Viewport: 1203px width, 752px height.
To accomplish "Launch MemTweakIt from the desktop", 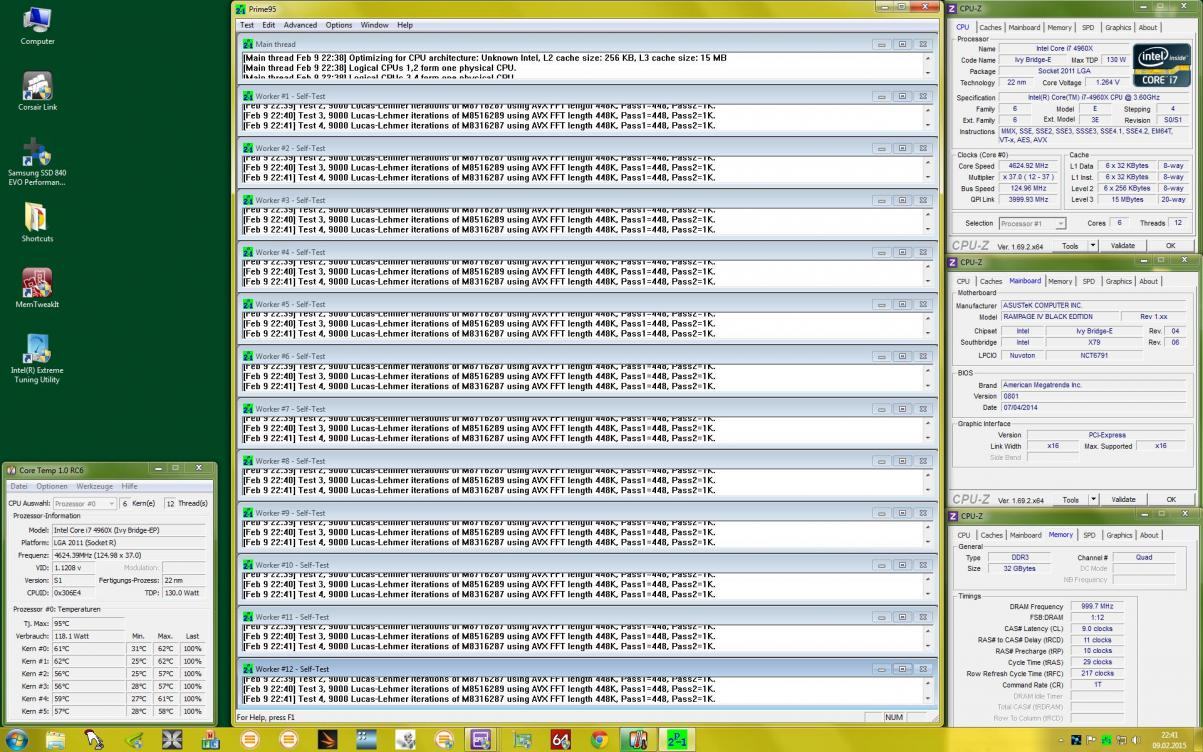I will point(37,288).
